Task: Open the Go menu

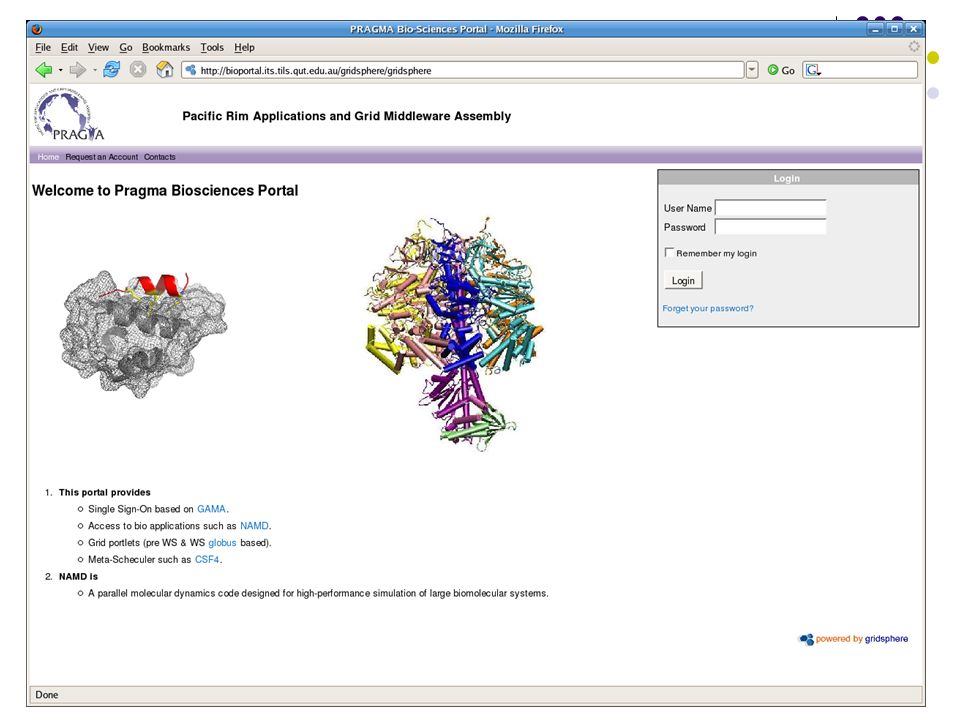Action: pyautogui.click(x=126, y=47)
